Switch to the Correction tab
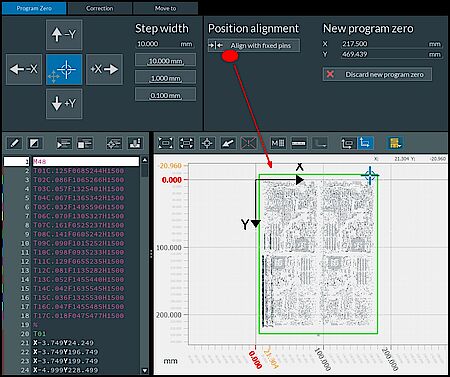This screenshot has height=377, width=450. (x=99, y=8)
